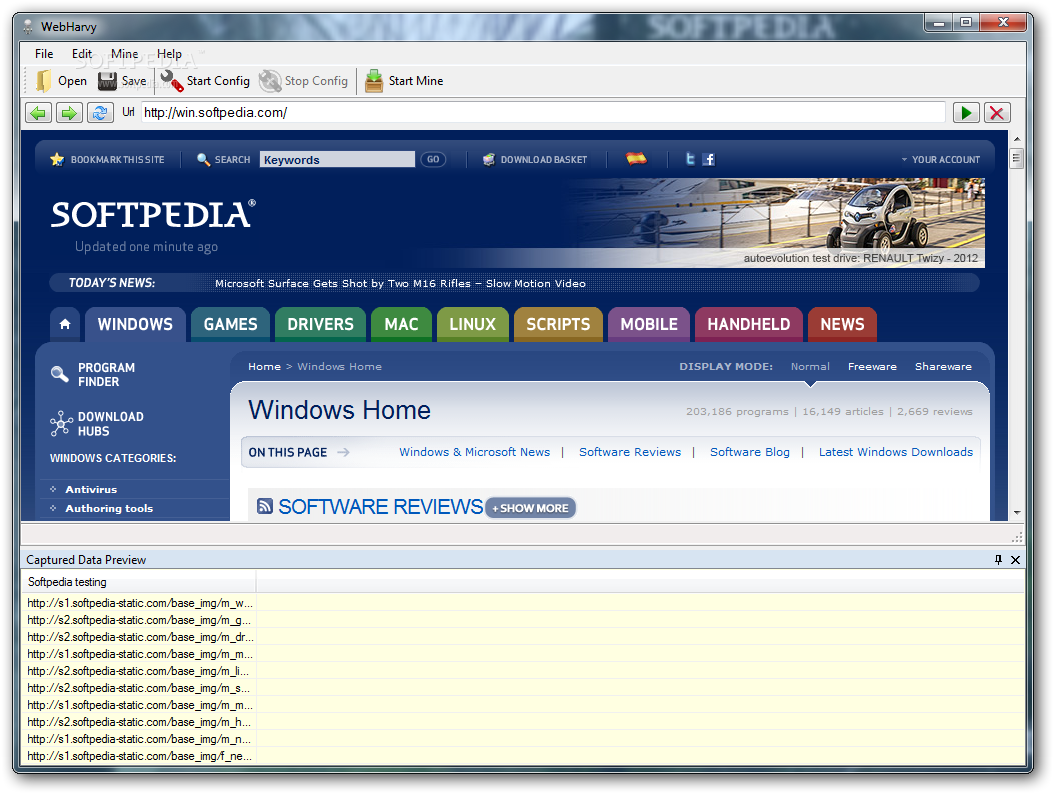The width and height of the screenshot is (1054, 794).
Task: Select the captured row ending m_dr...
Action: [x=140, y=637]
